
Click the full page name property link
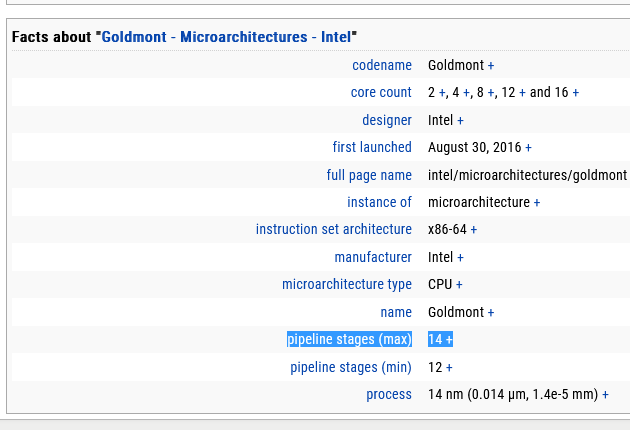tap(369, 175)
